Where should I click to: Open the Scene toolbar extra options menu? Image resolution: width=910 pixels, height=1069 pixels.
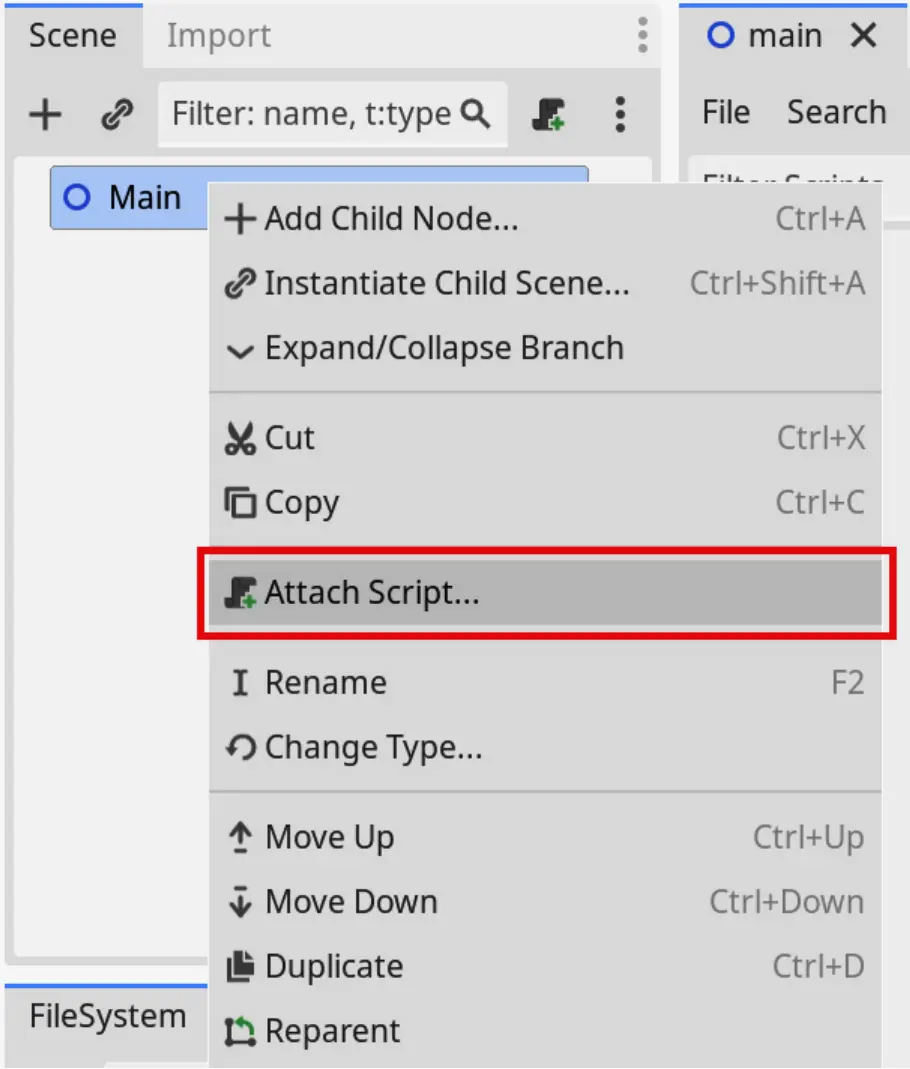pos(620,115)
